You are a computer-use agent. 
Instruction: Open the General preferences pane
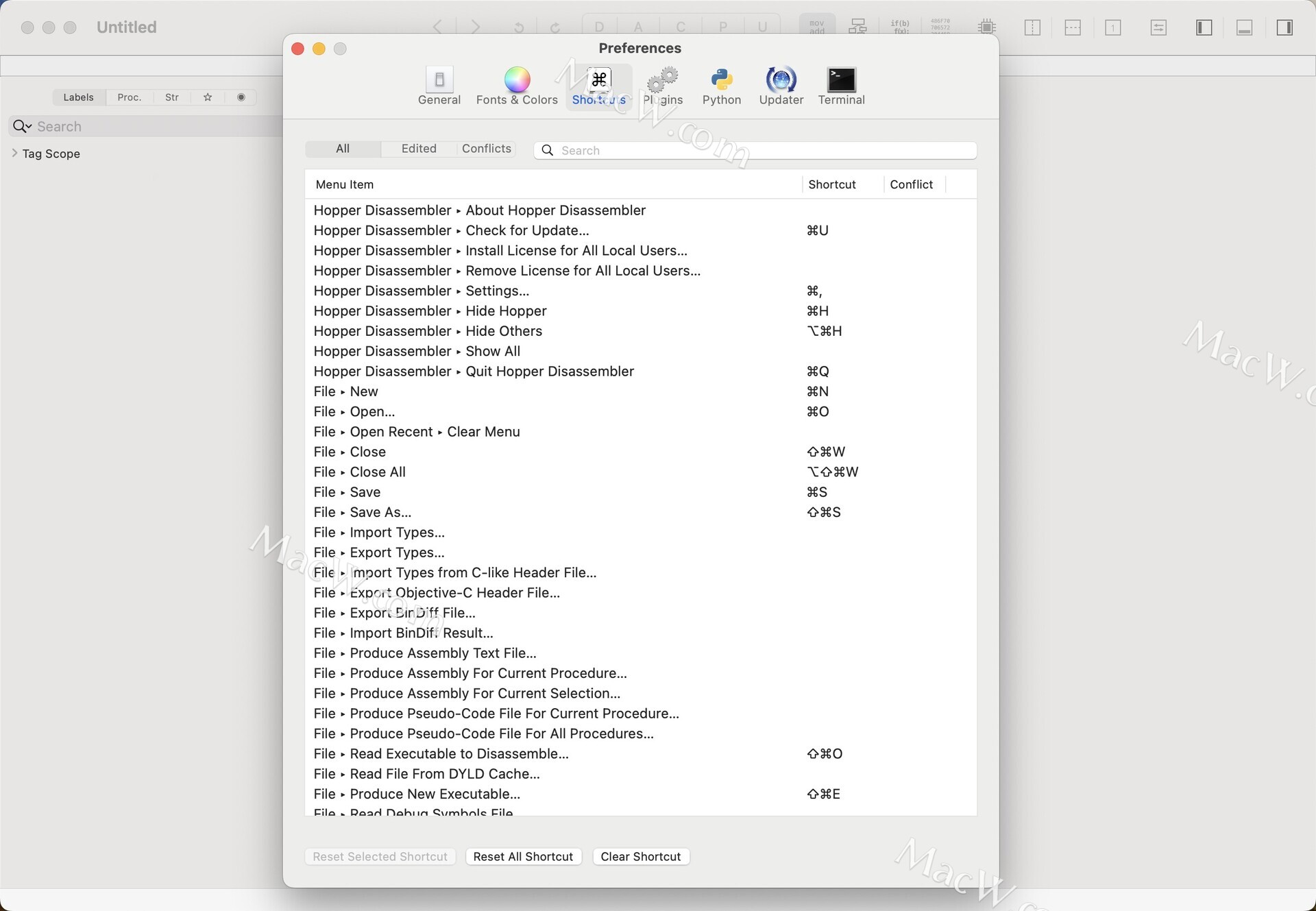pyautogui.click(x=439, y=86)
